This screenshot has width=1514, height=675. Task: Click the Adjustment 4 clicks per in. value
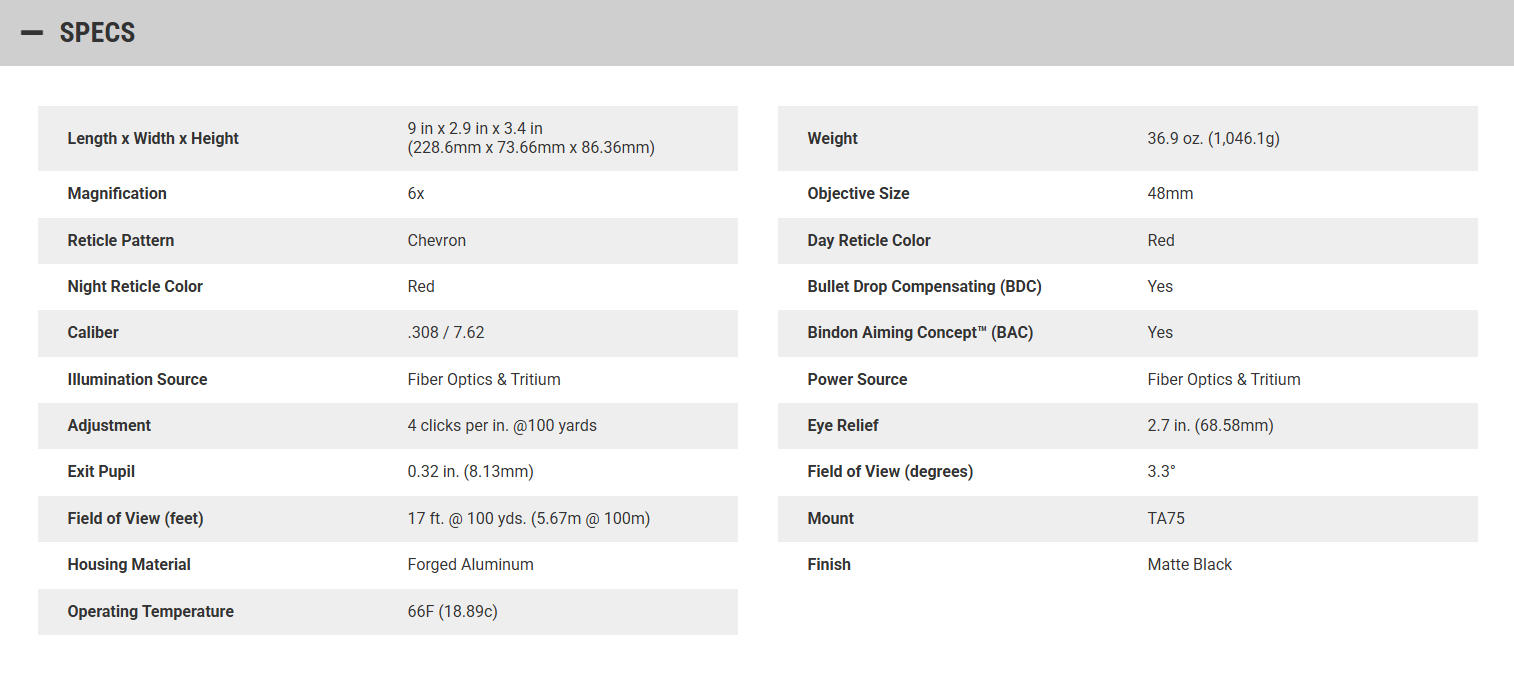click(x=501, y=426)
